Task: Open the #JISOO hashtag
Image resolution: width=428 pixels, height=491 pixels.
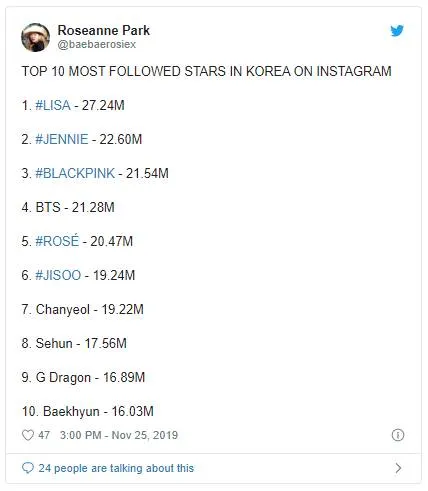Action: 58,275
